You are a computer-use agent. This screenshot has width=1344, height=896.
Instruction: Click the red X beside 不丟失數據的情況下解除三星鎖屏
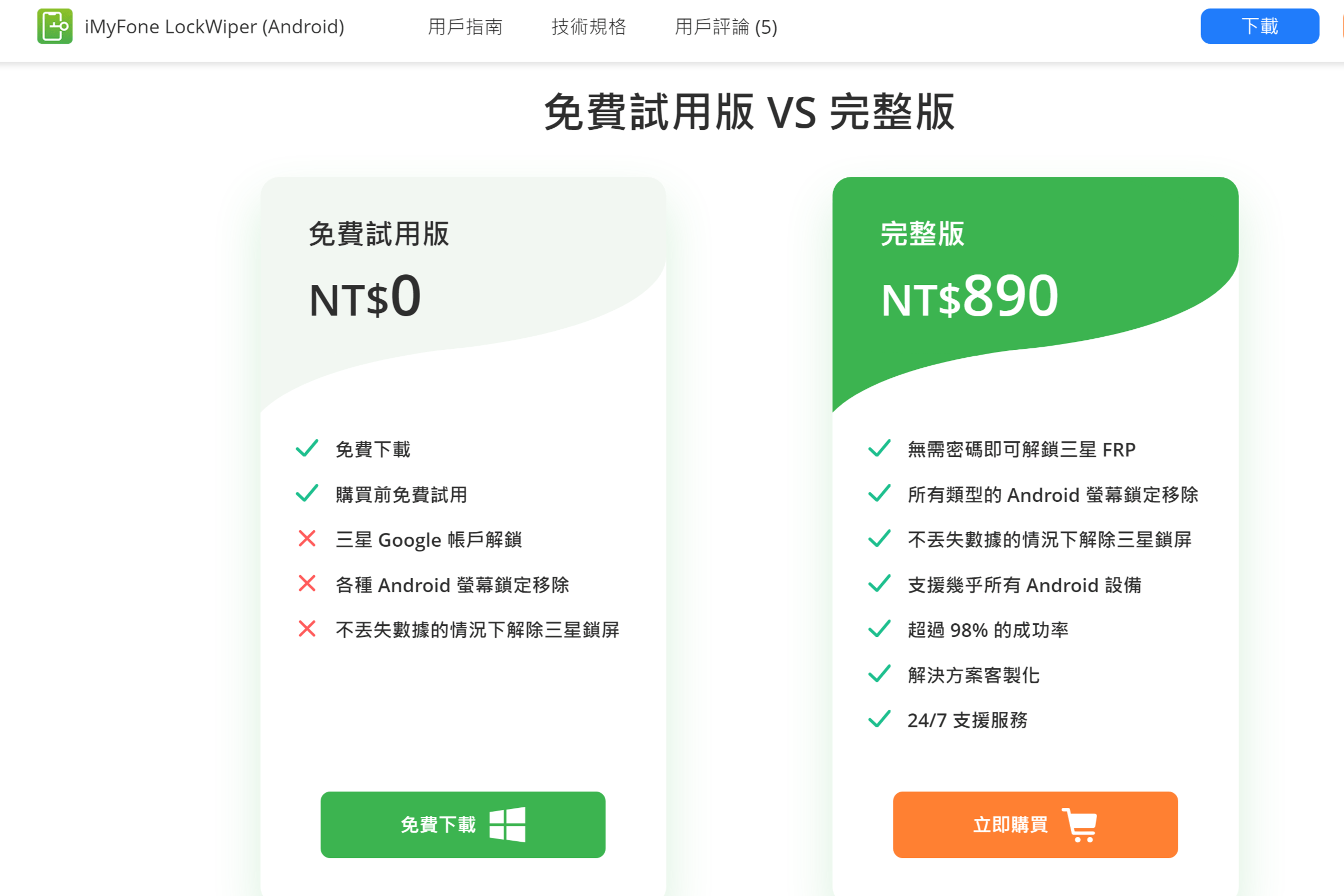pos(307,629)
